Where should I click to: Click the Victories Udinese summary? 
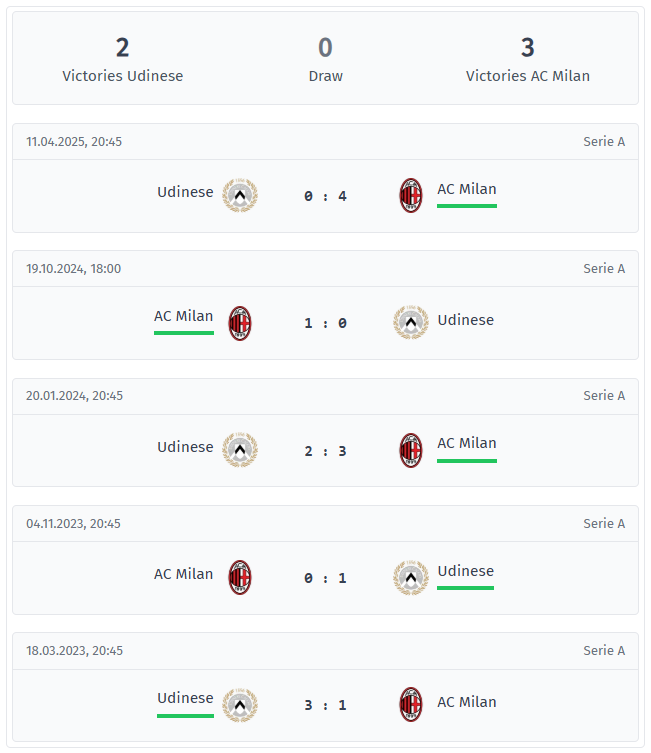122,60
